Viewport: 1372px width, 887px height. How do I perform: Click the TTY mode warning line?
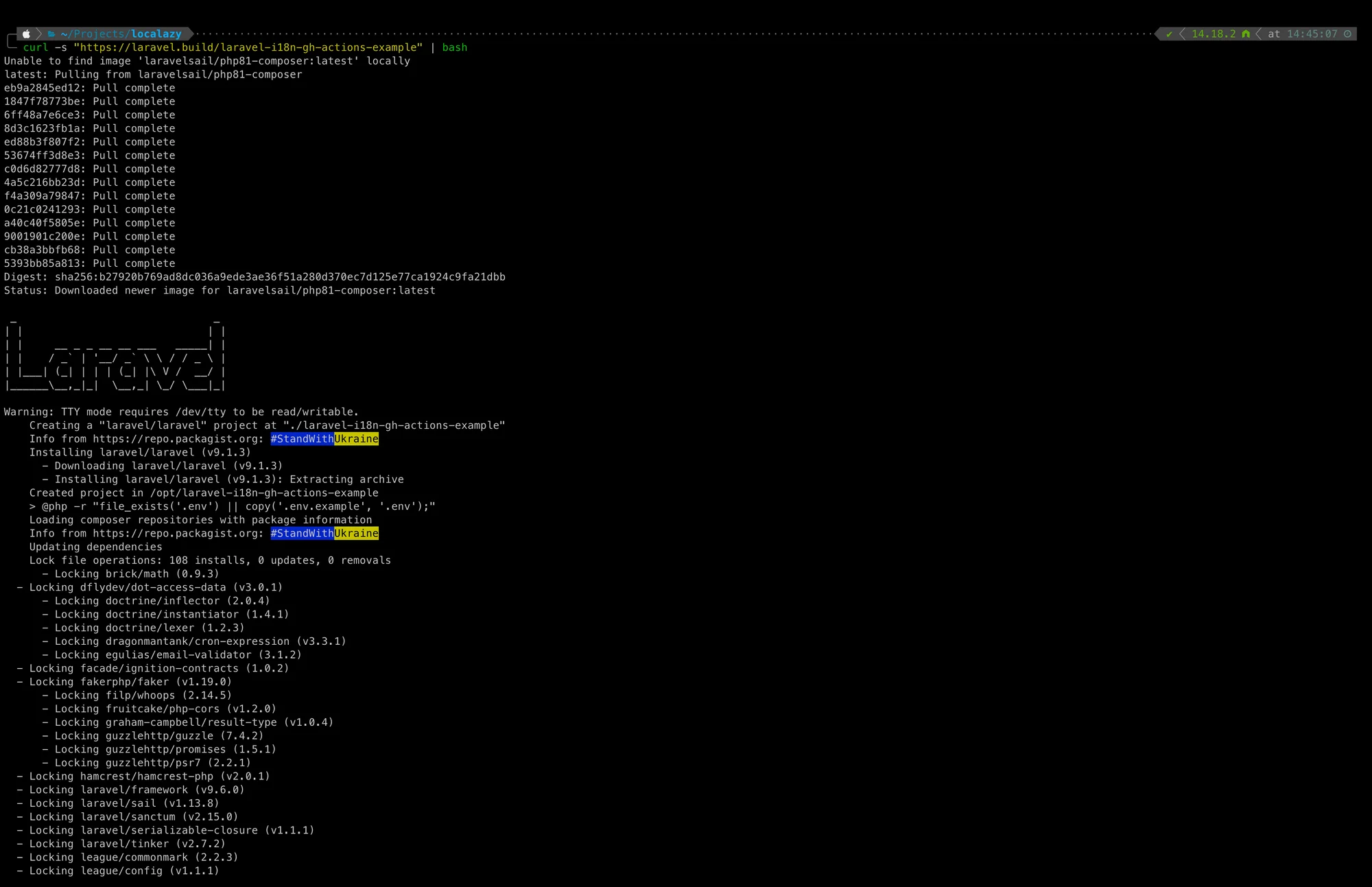181,412
